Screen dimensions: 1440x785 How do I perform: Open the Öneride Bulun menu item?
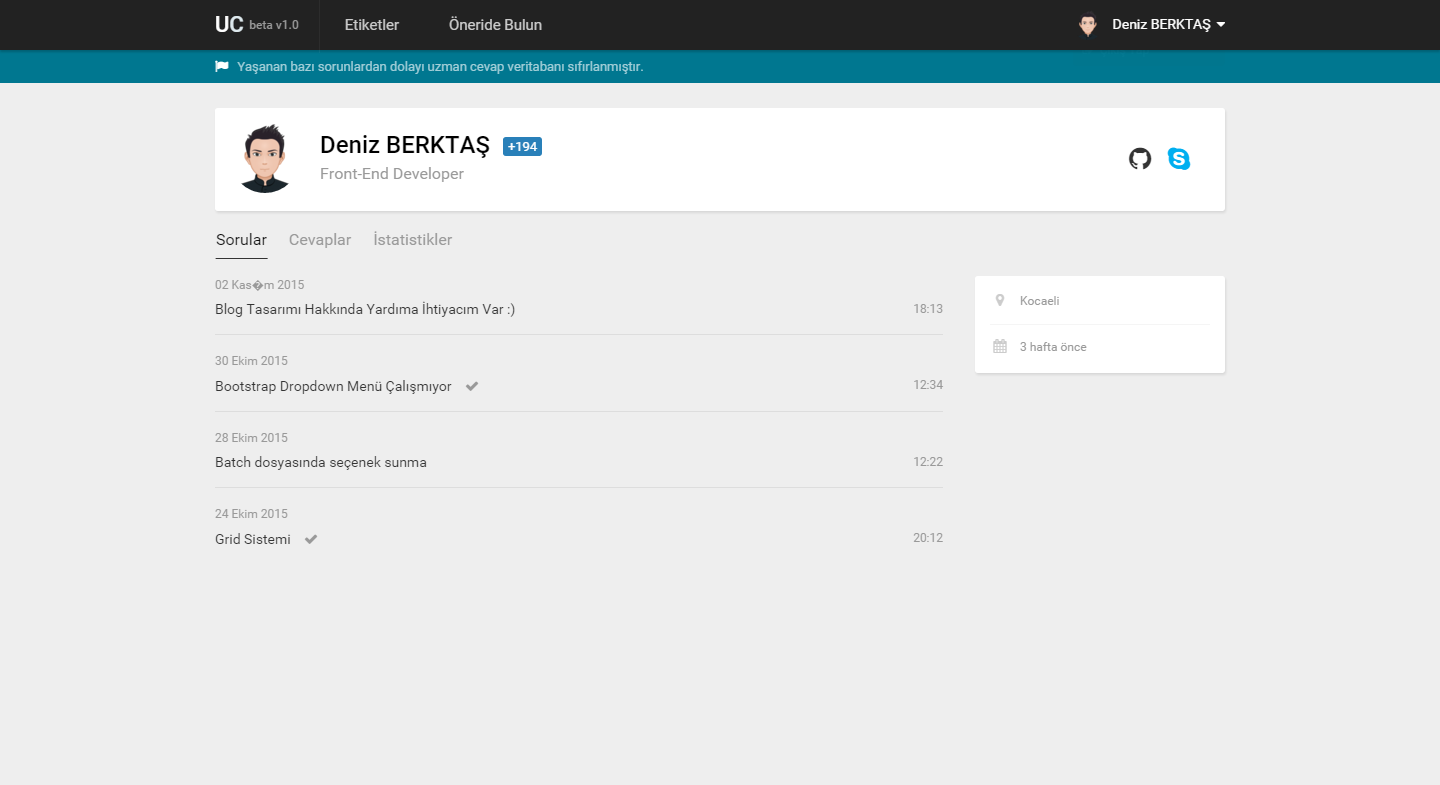pos(496,25)
